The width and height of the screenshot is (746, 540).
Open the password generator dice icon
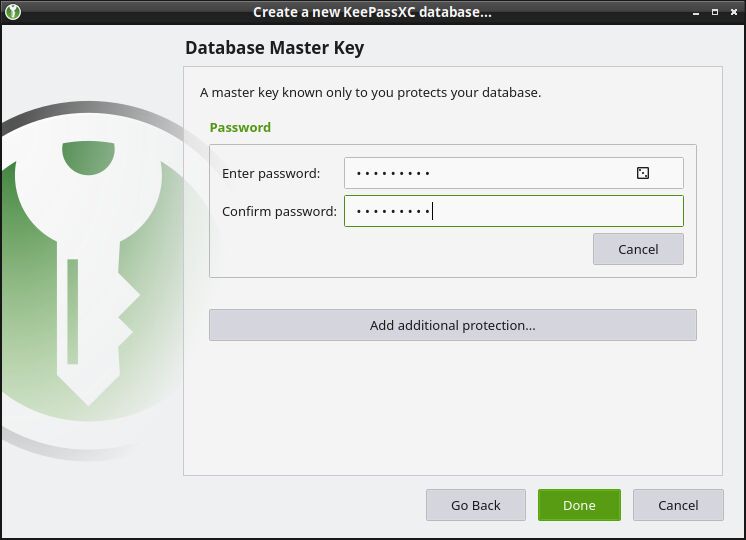pos(643,173)
